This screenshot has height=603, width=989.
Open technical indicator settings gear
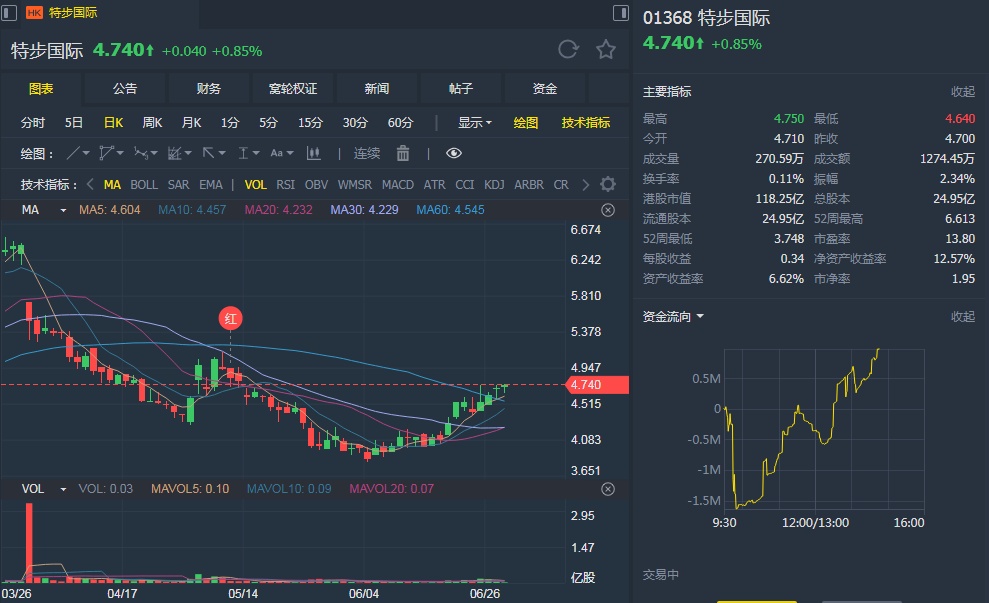607,184
